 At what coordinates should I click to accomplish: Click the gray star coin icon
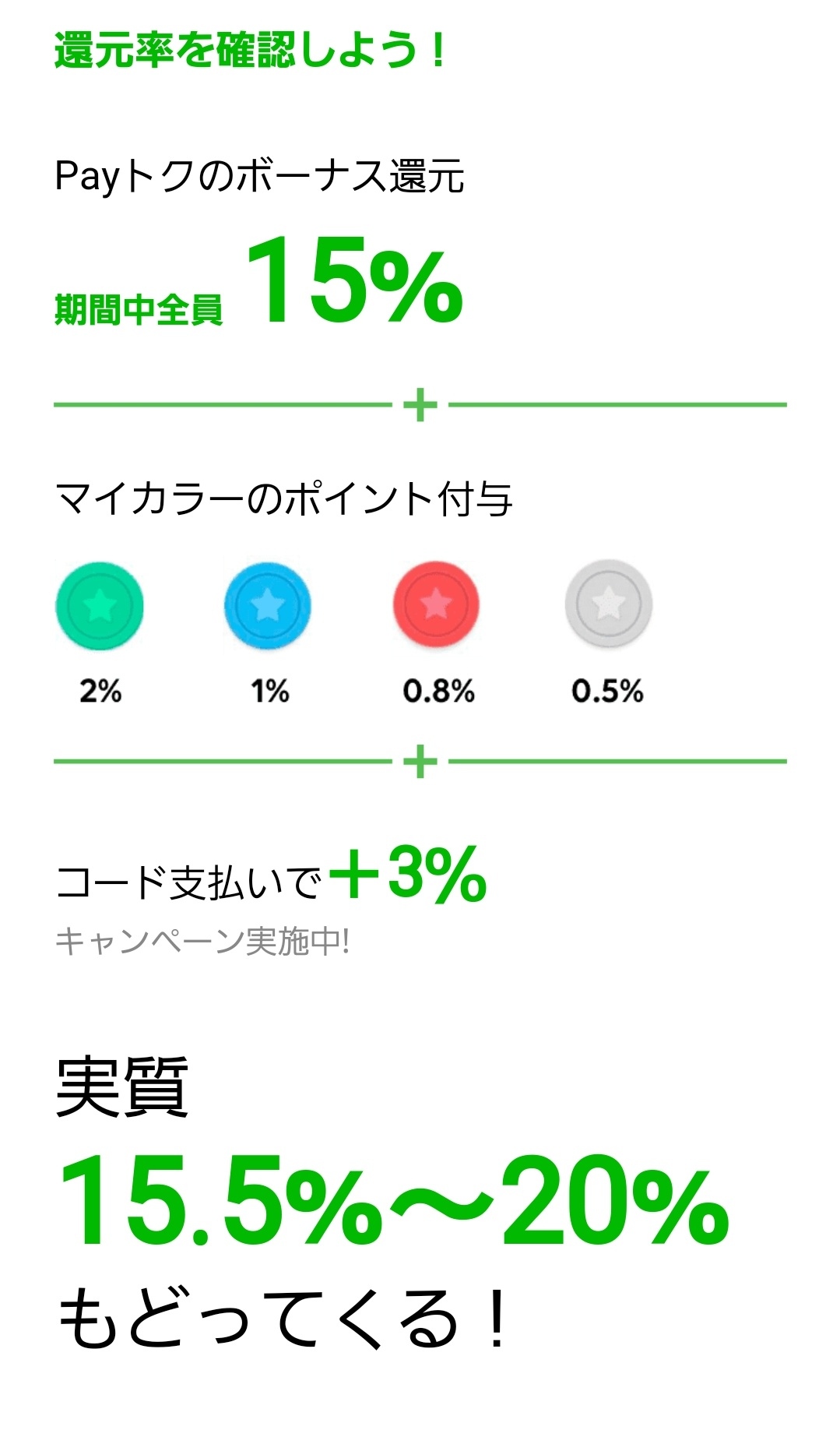pyautogui.click(x=608, y=604)
